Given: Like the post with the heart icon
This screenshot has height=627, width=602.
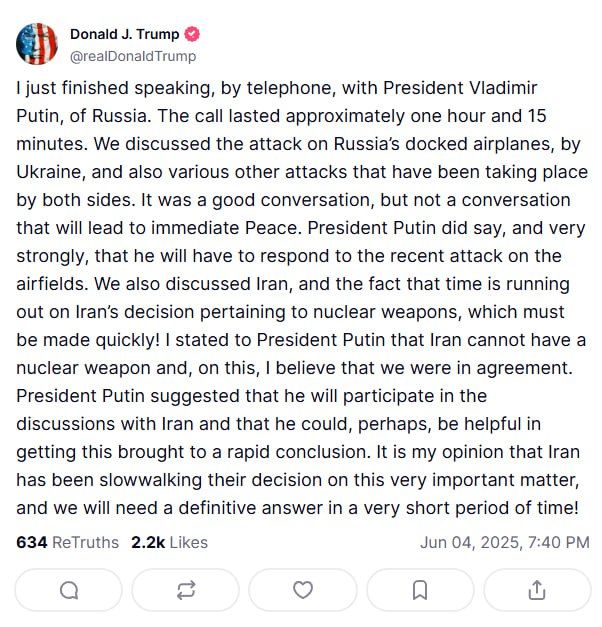Looking at the screenshot, I should 303,590.
